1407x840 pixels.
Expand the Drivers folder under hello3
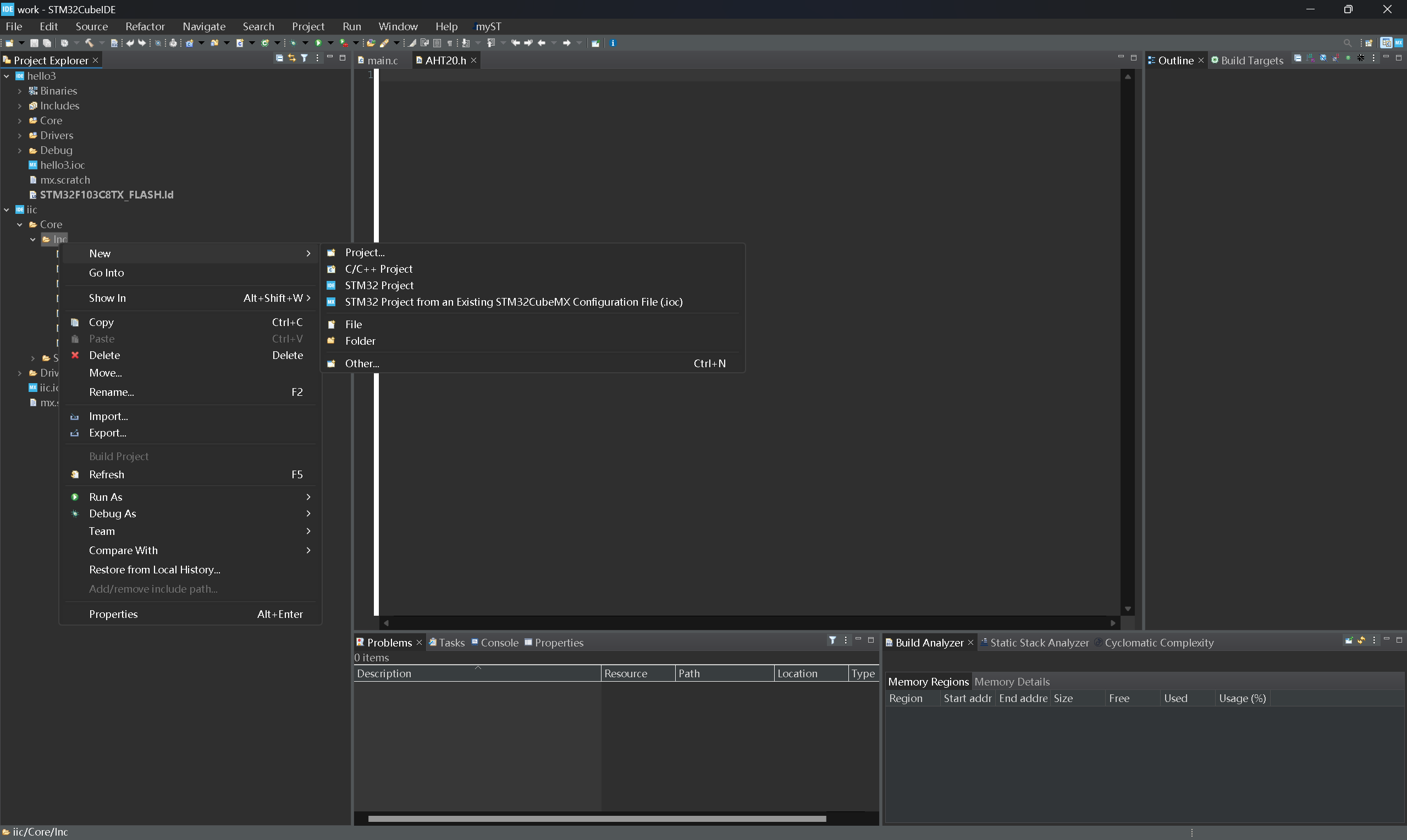tap(20, 135)
